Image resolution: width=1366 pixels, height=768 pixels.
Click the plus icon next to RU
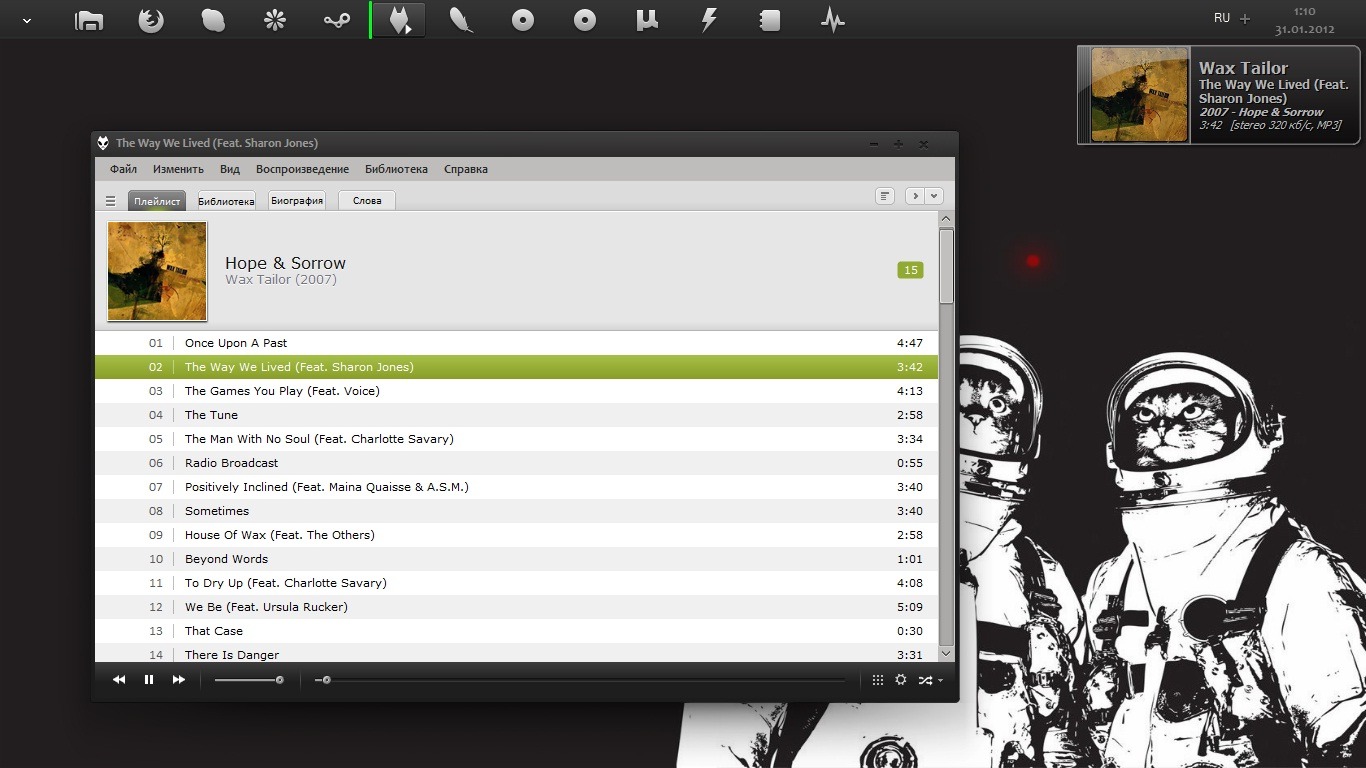[x=1245, y=18]
